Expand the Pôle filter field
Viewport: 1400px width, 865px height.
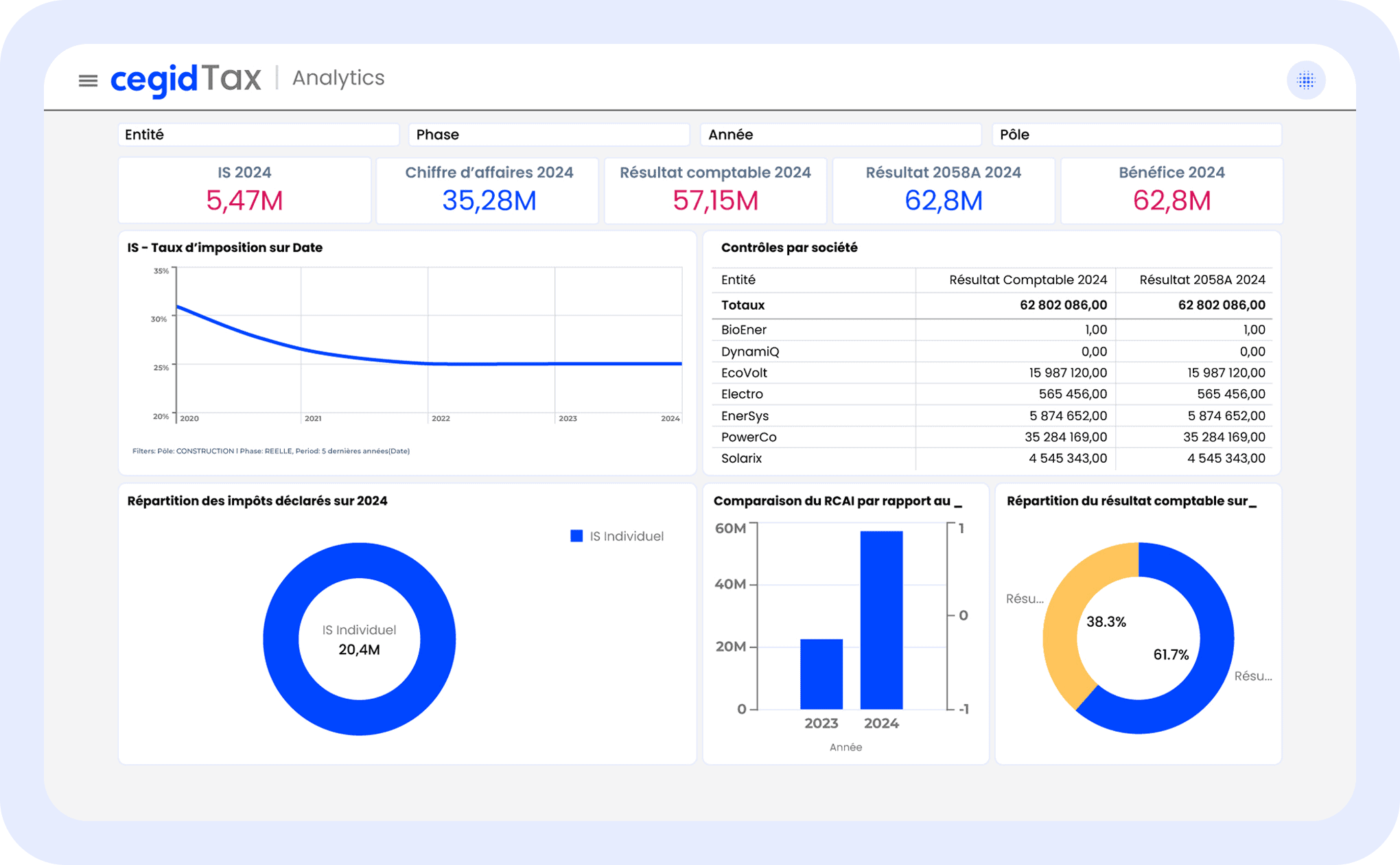[x=1136, y=135]
